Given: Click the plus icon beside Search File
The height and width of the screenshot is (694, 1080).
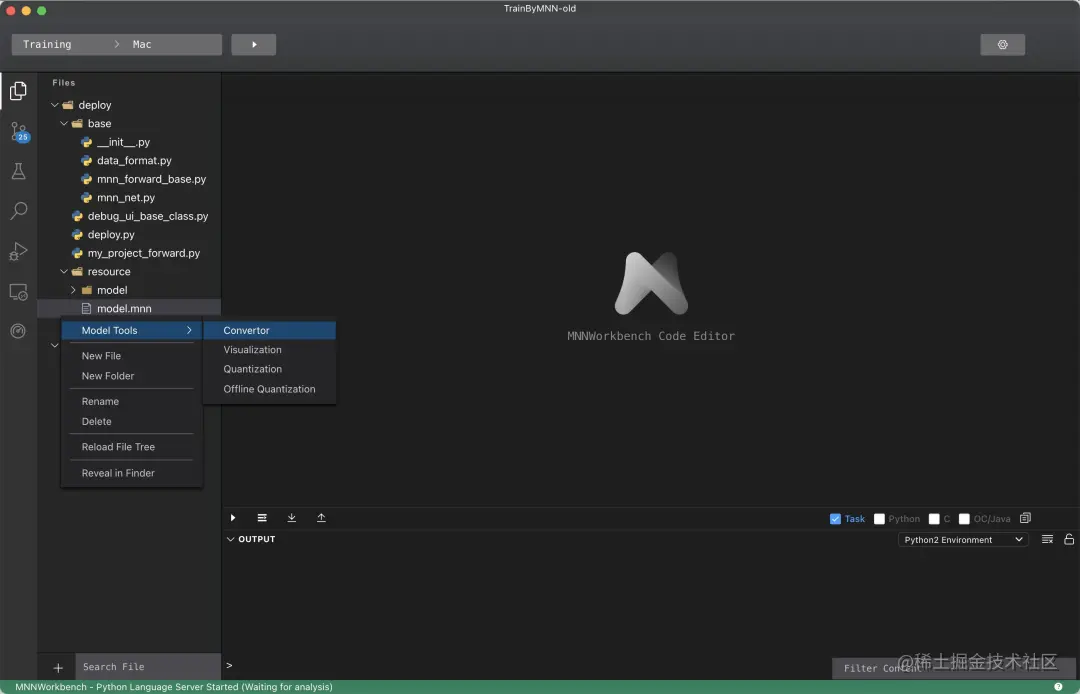Looking at the screenshot, I should click(x=58, y=668).
